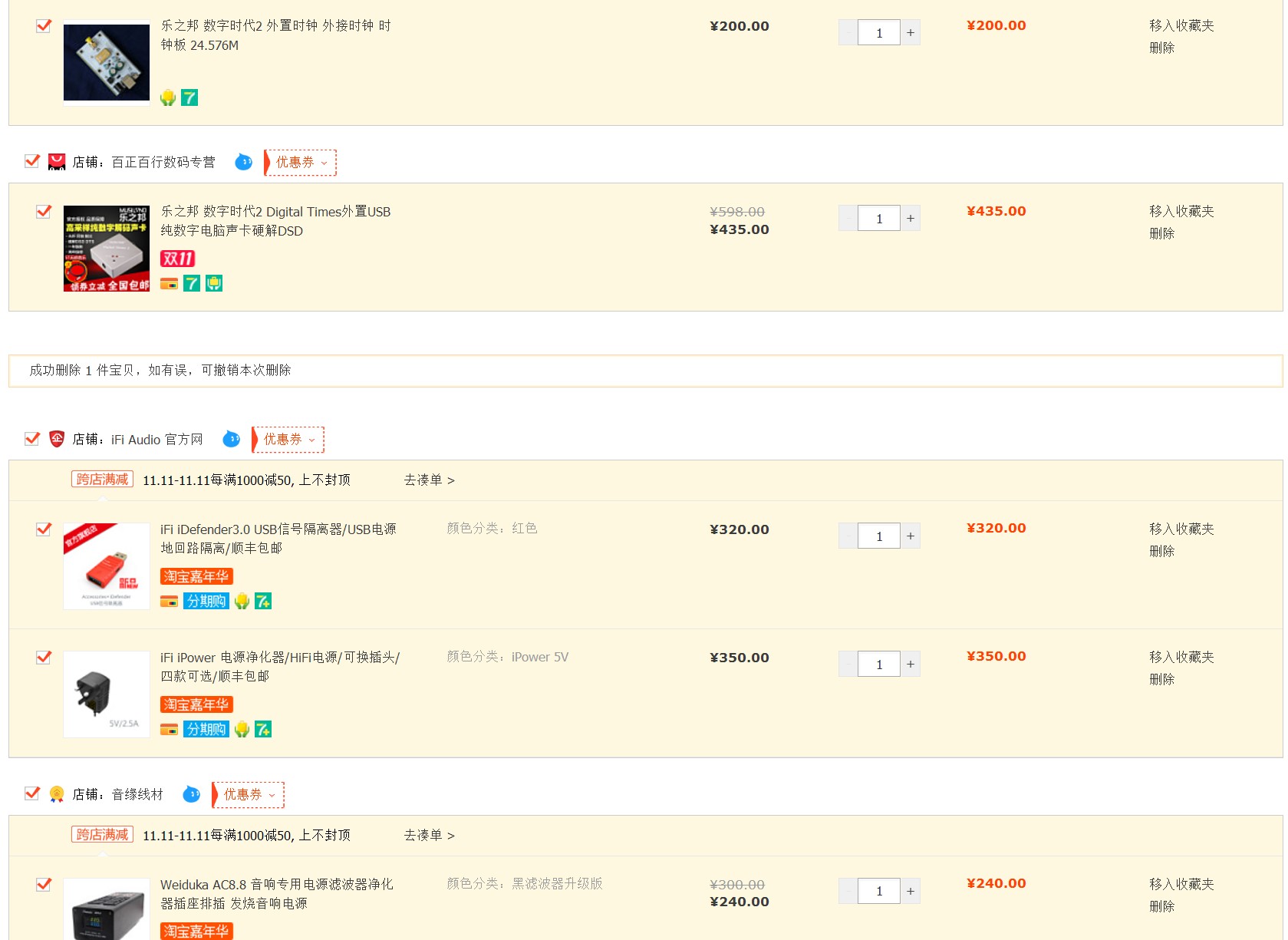The height and width of the screenshot is (940, 1288).
Task: Expand 优惠券 dropdown for 百正百行数码专营
Action: coord(301,163)
